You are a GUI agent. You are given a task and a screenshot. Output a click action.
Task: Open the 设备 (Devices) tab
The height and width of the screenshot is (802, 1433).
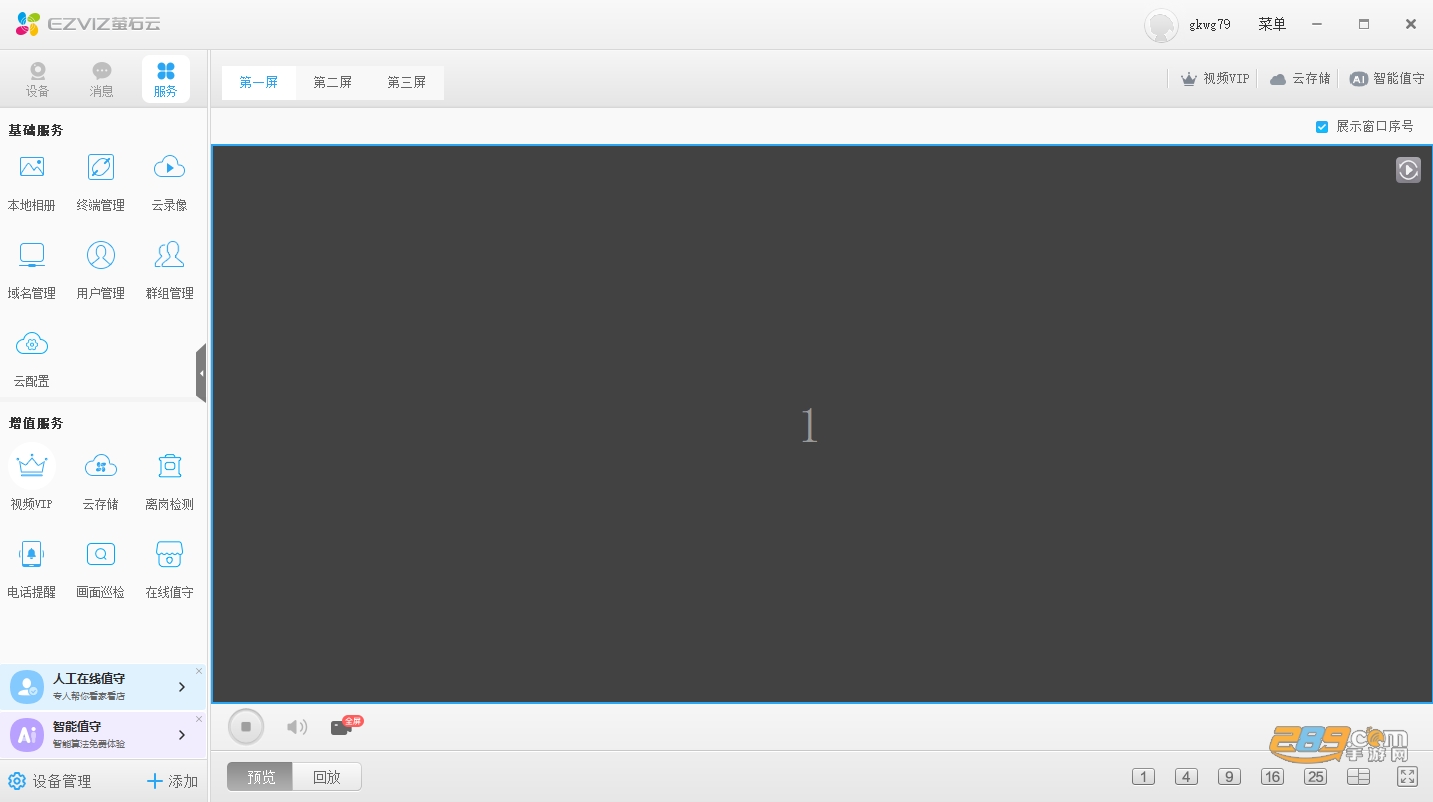37,80
